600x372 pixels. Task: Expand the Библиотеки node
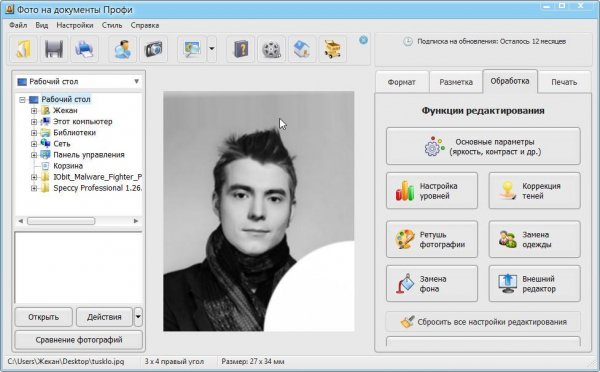click(x=34, y=133)
